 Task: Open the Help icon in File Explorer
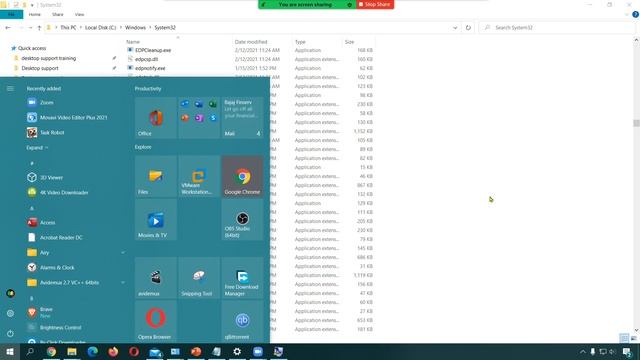636,14
